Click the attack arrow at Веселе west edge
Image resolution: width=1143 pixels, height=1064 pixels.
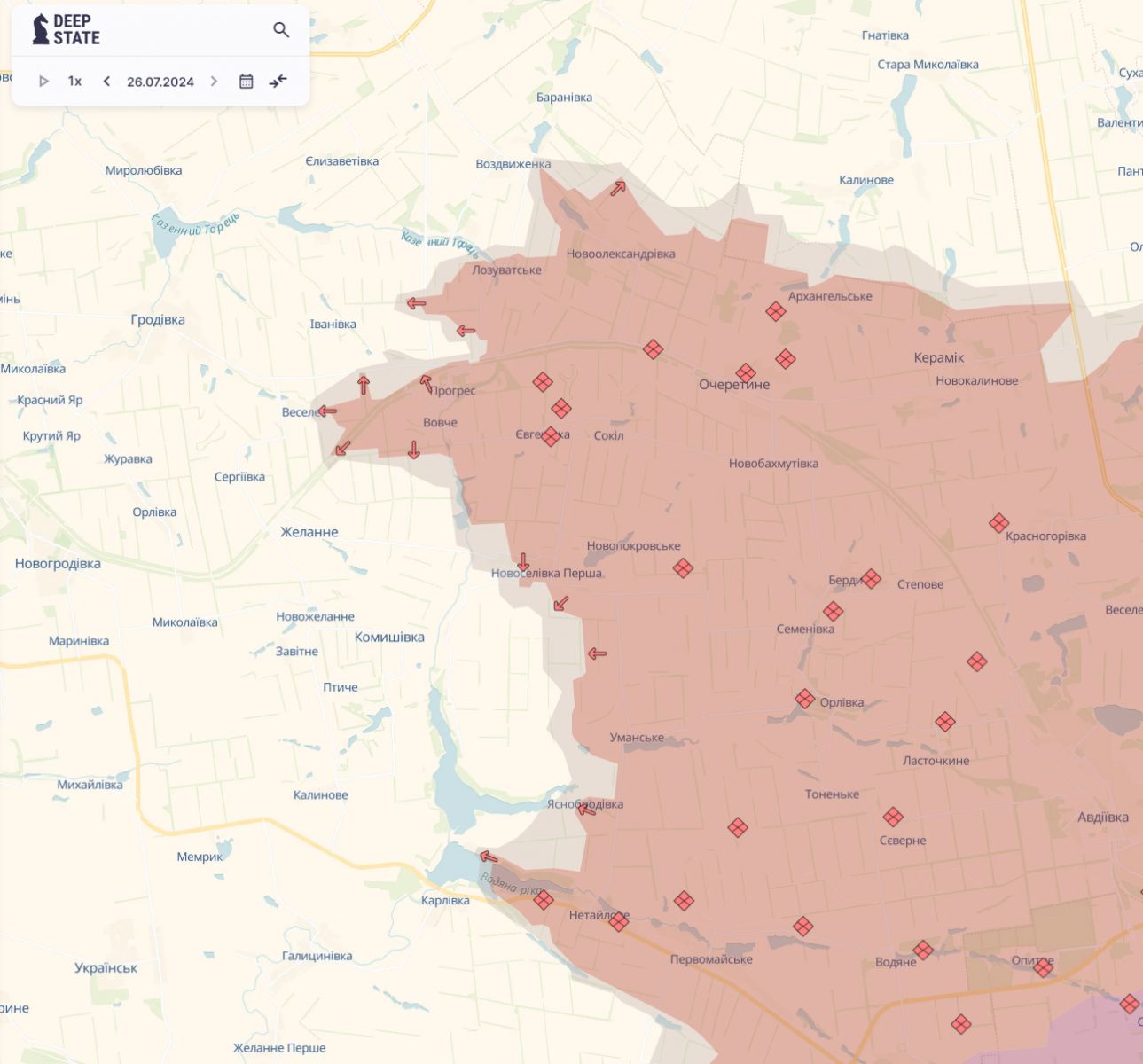327,411
